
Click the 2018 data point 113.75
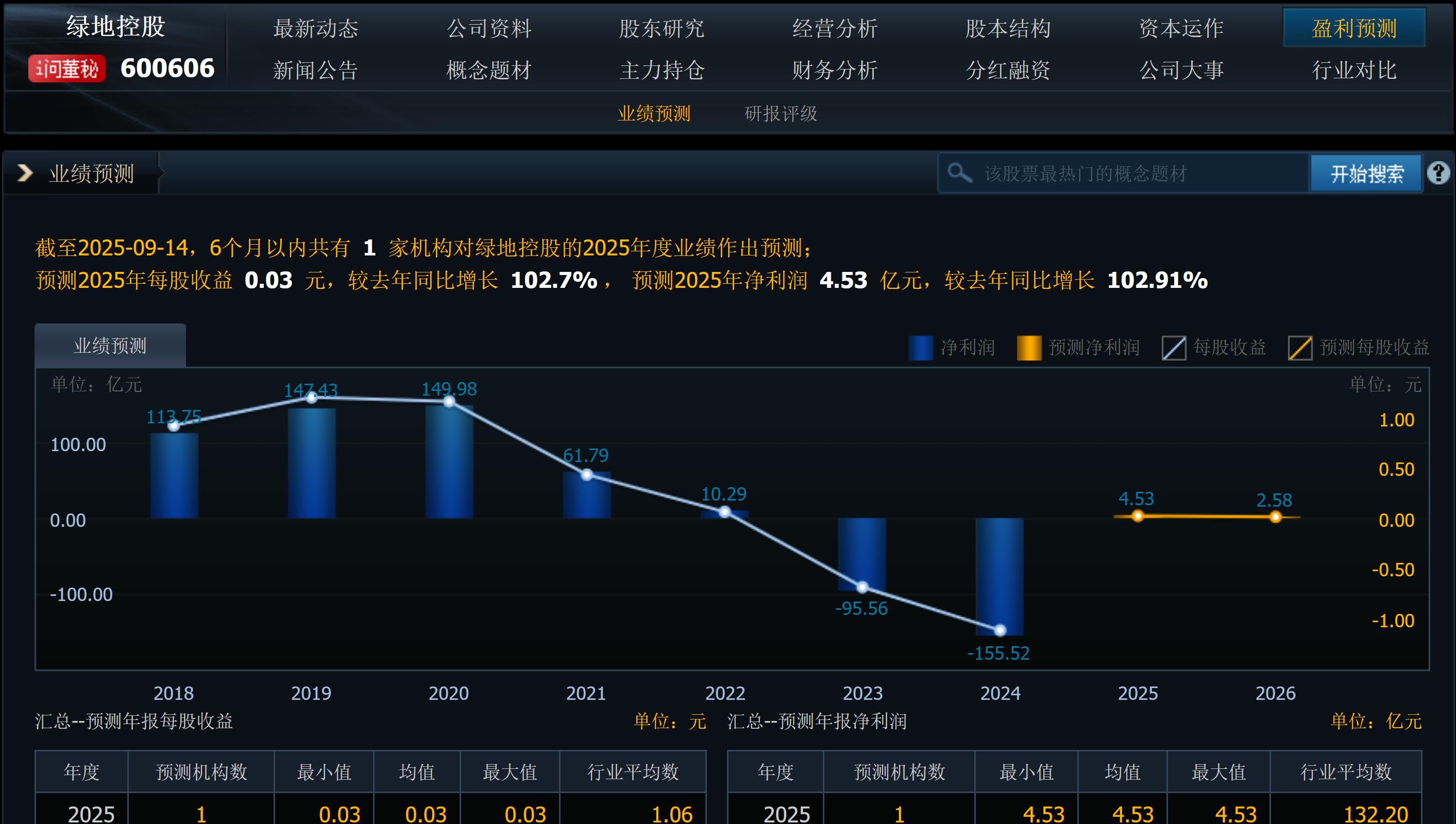point(174,425)
